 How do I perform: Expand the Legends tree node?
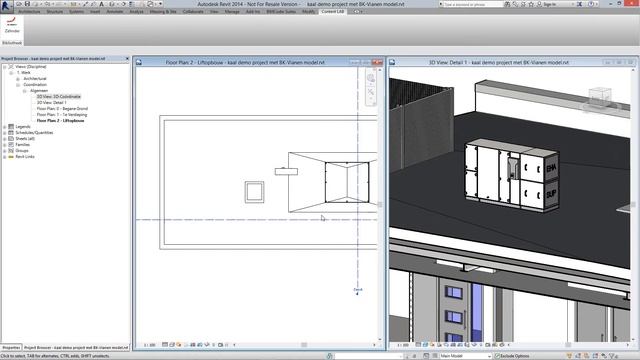pyautogui.click(x=5, y=127)
